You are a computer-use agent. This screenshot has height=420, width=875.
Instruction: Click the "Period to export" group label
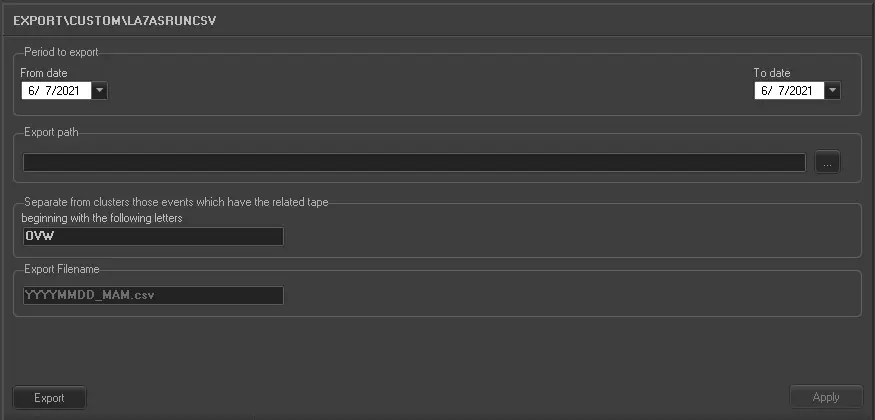tap(59, 51)
